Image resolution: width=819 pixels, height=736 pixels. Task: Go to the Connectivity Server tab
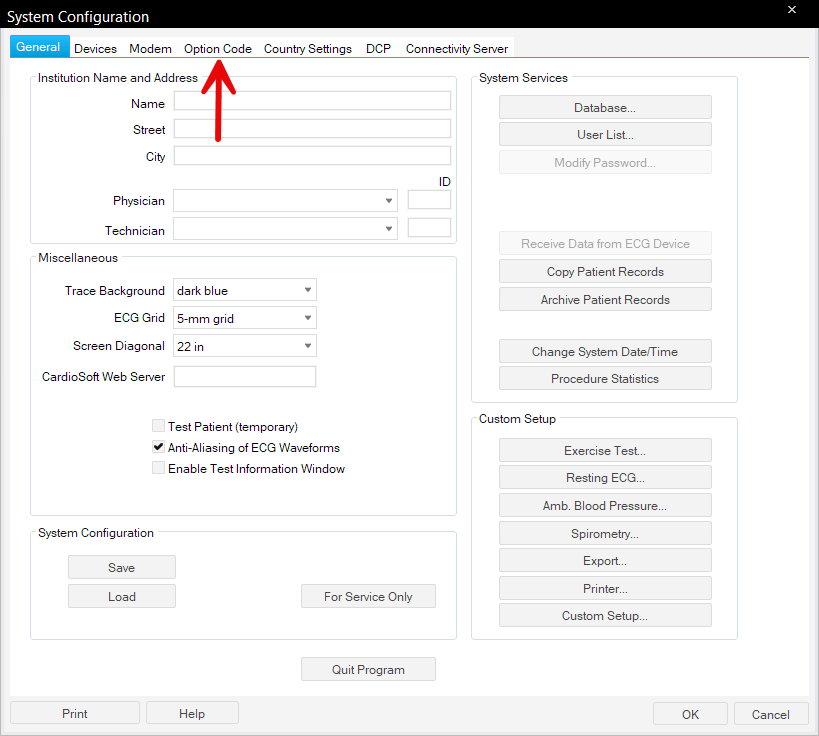pyautogui.click(x=456, y=49)
